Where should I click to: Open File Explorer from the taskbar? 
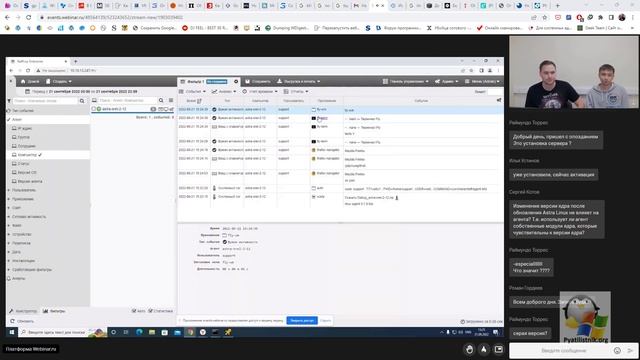[152, 332]
